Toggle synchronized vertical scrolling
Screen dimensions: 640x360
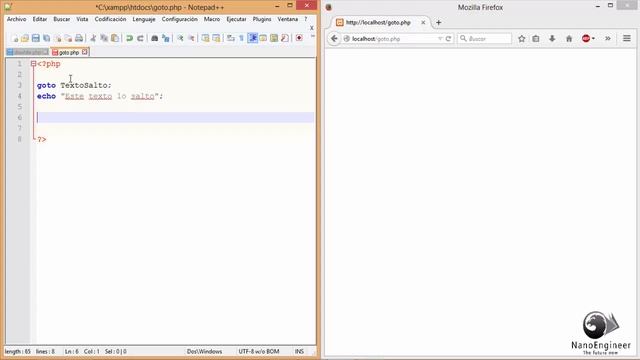[205, 38]
